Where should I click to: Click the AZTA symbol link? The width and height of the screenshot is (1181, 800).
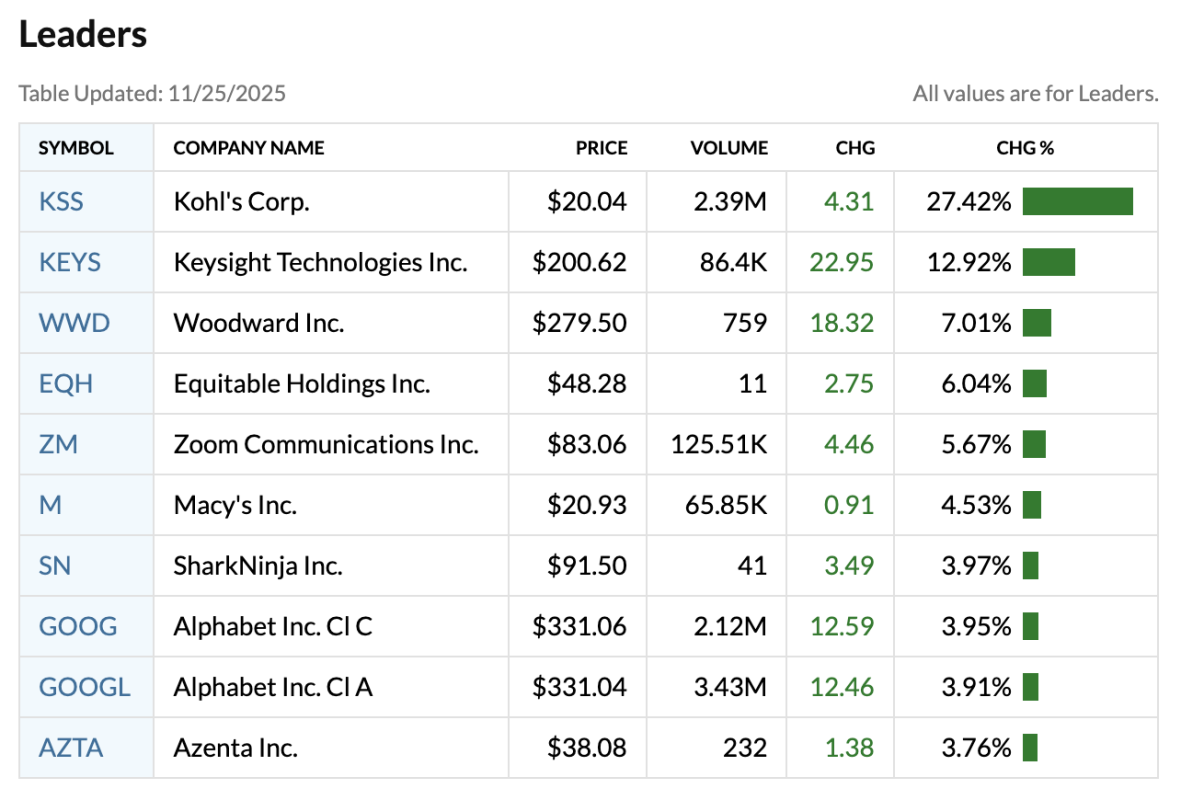click(71, 747)
